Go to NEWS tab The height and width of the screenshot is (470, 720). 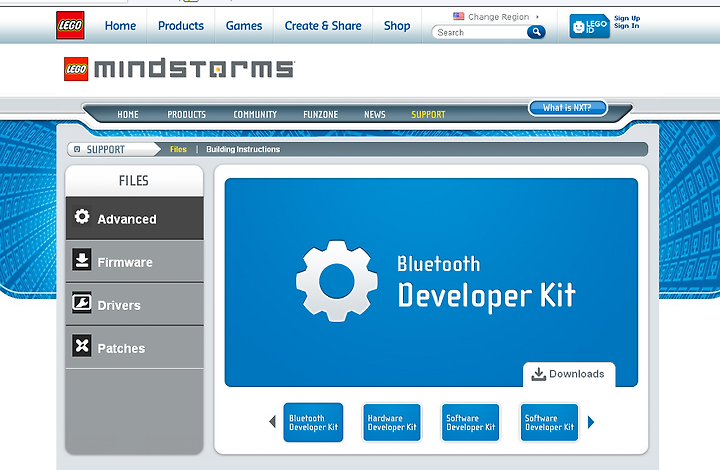[375, 114]
